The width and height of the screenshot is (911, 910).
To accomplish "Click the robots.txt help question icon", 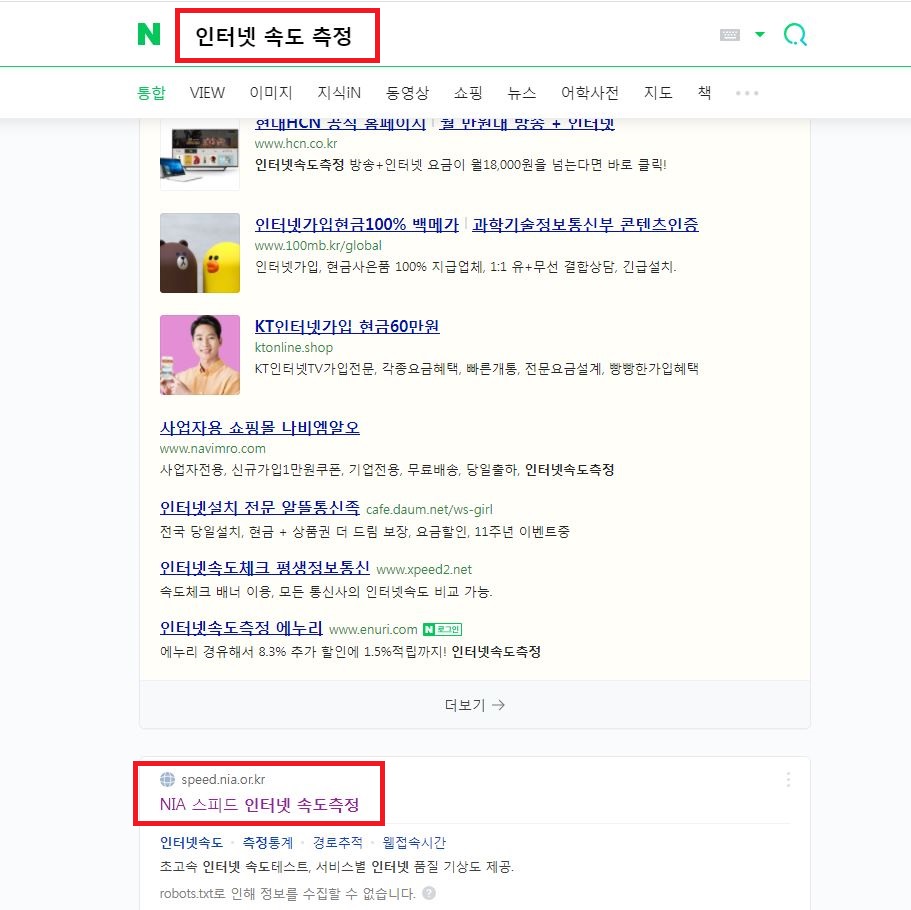I will point(429,893).
